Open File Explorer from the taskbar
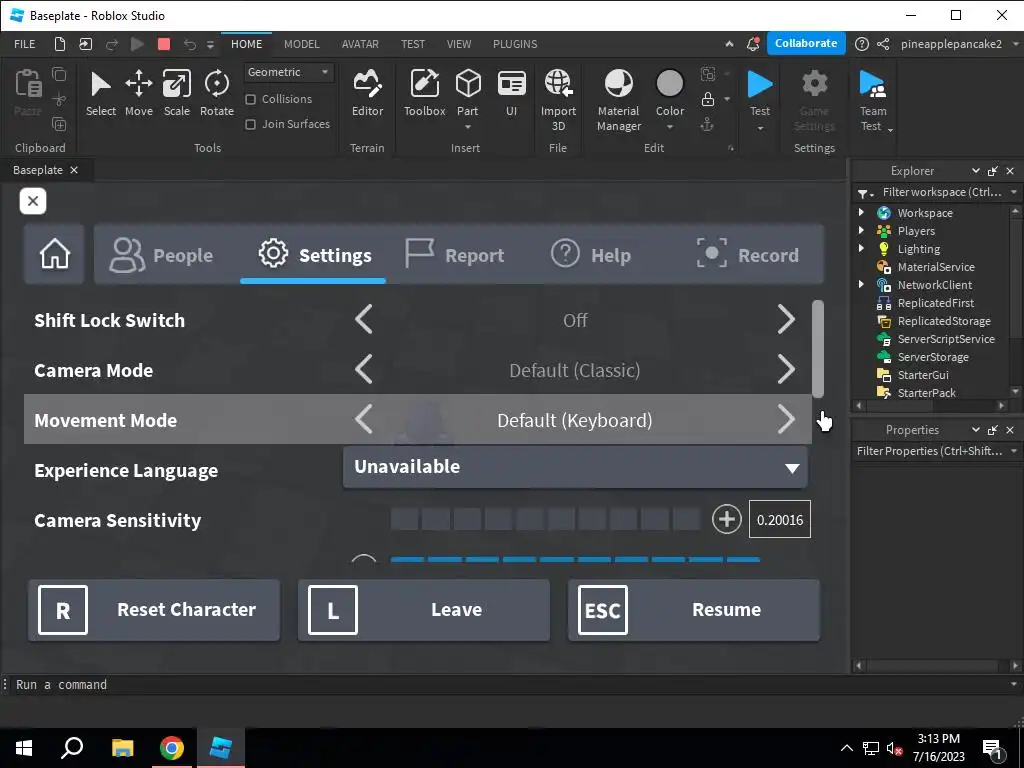This screenshot has width=1024, height=768. coord(122,748)
